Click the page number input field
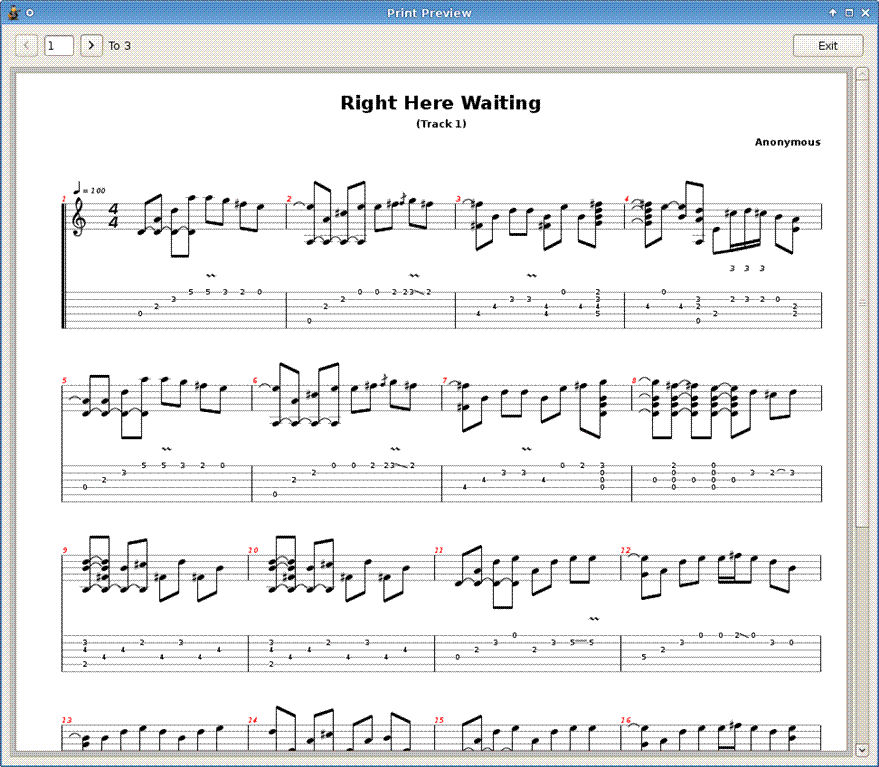 point(59,45)
